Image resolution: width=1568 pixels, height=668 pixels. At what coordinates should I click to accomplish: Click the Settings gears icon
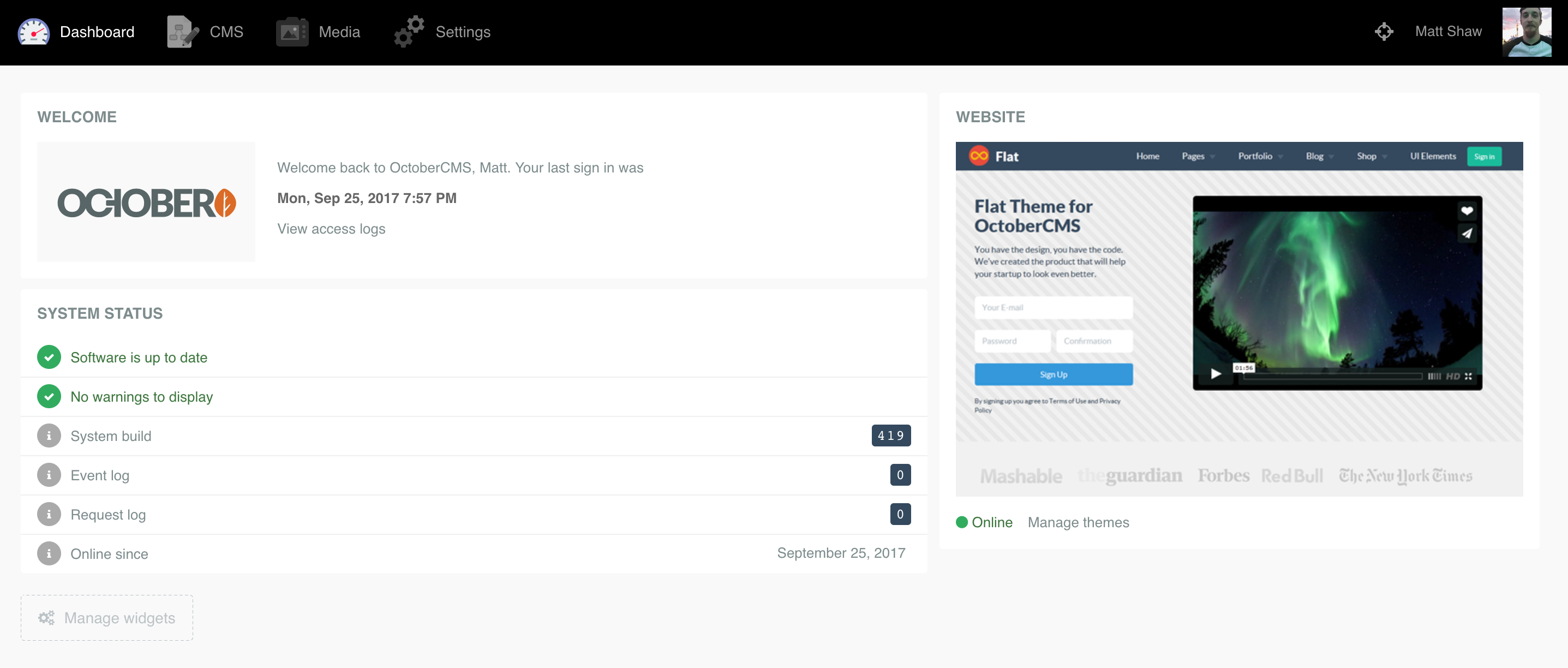point(409,32)
